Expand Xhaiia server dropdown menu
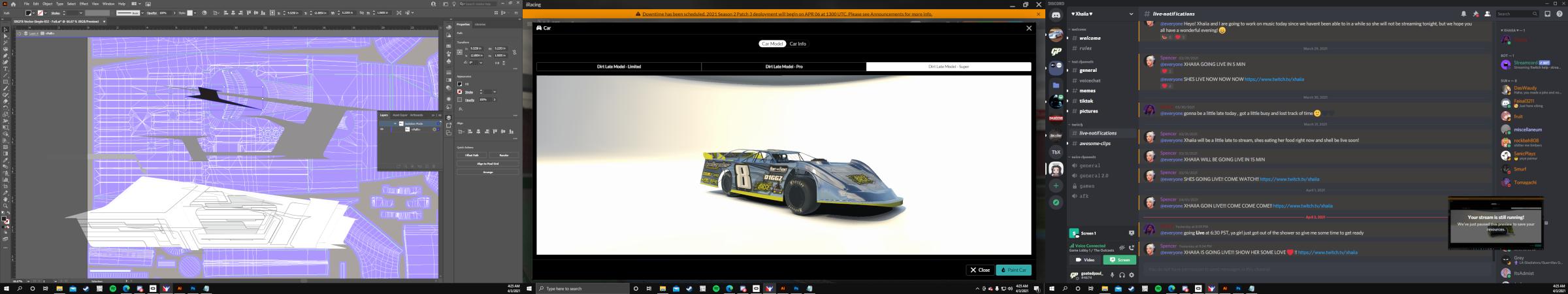The image size is (1568, 294). 1131,14
